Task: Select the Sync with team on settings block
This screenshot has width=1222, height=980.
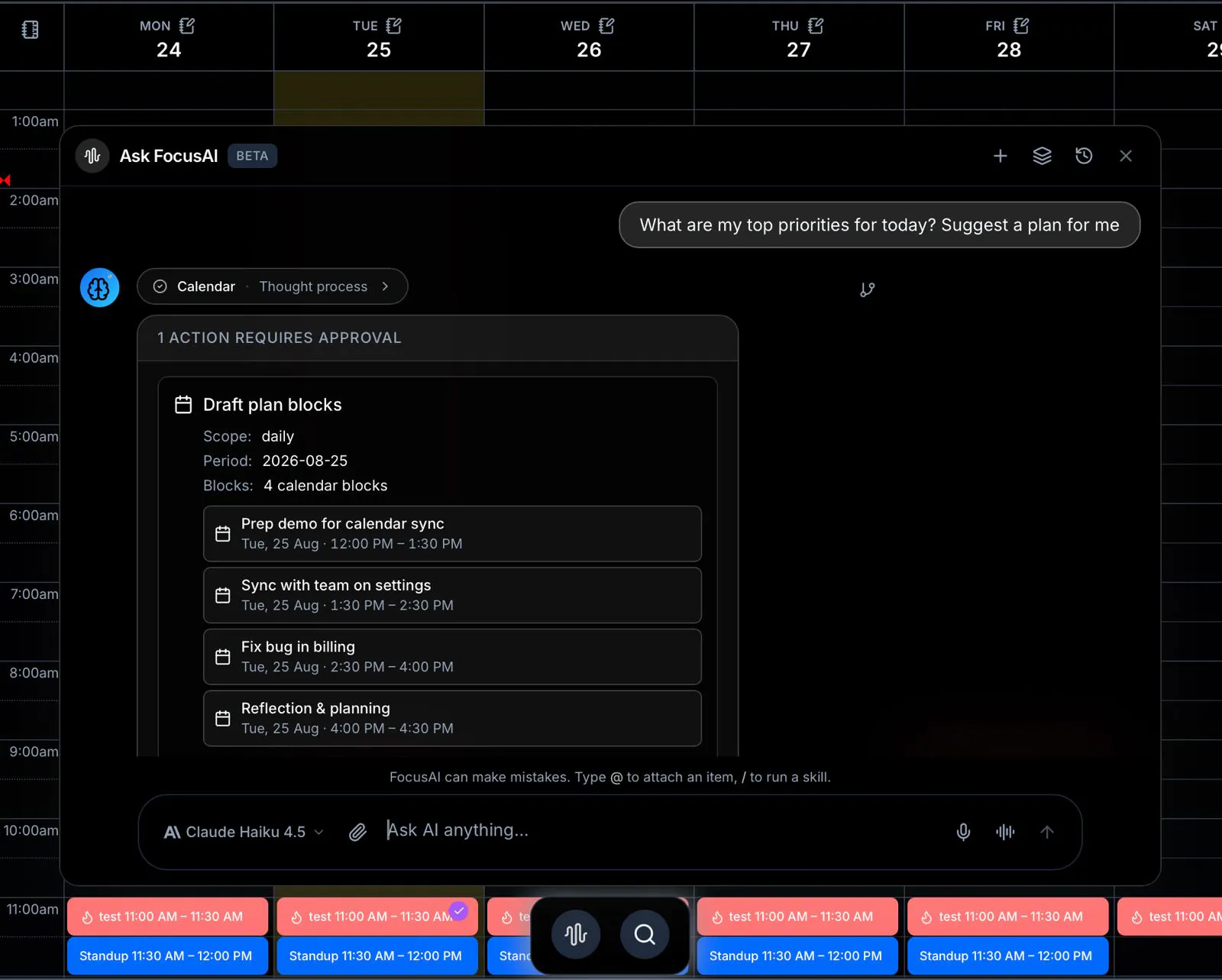Action: (x=452, y=595)
